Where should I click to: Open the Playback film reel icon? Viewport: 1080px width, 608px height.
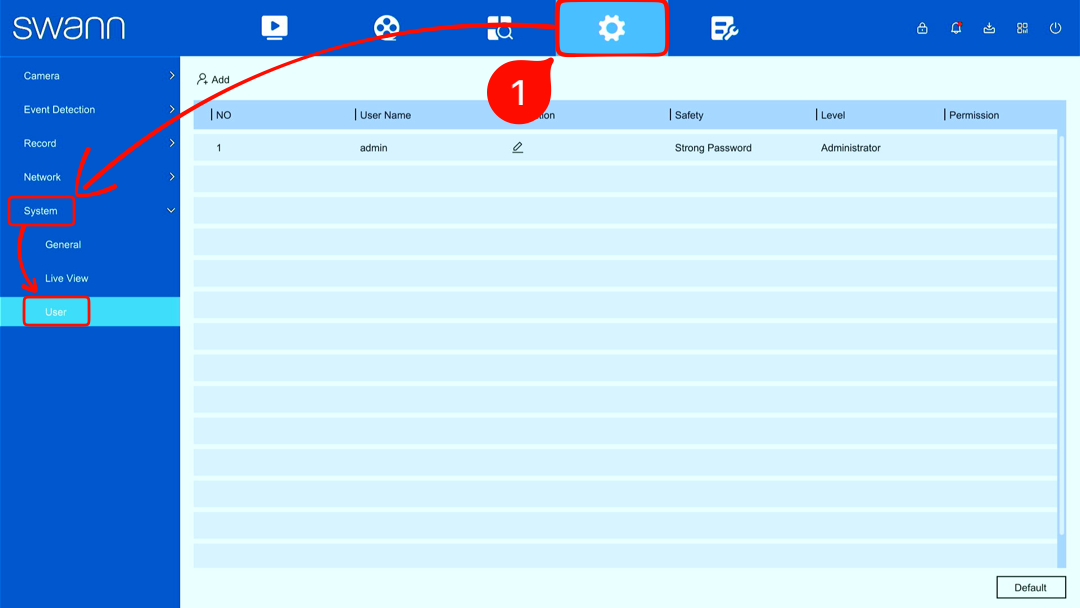click(386, 28)
